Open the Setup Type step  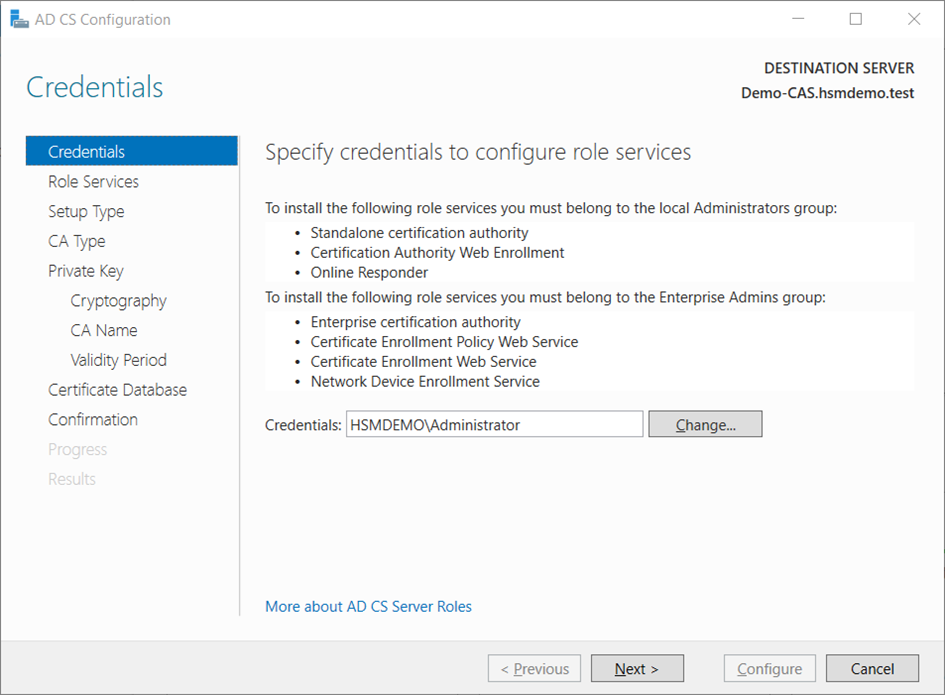[x=86, y=212]
